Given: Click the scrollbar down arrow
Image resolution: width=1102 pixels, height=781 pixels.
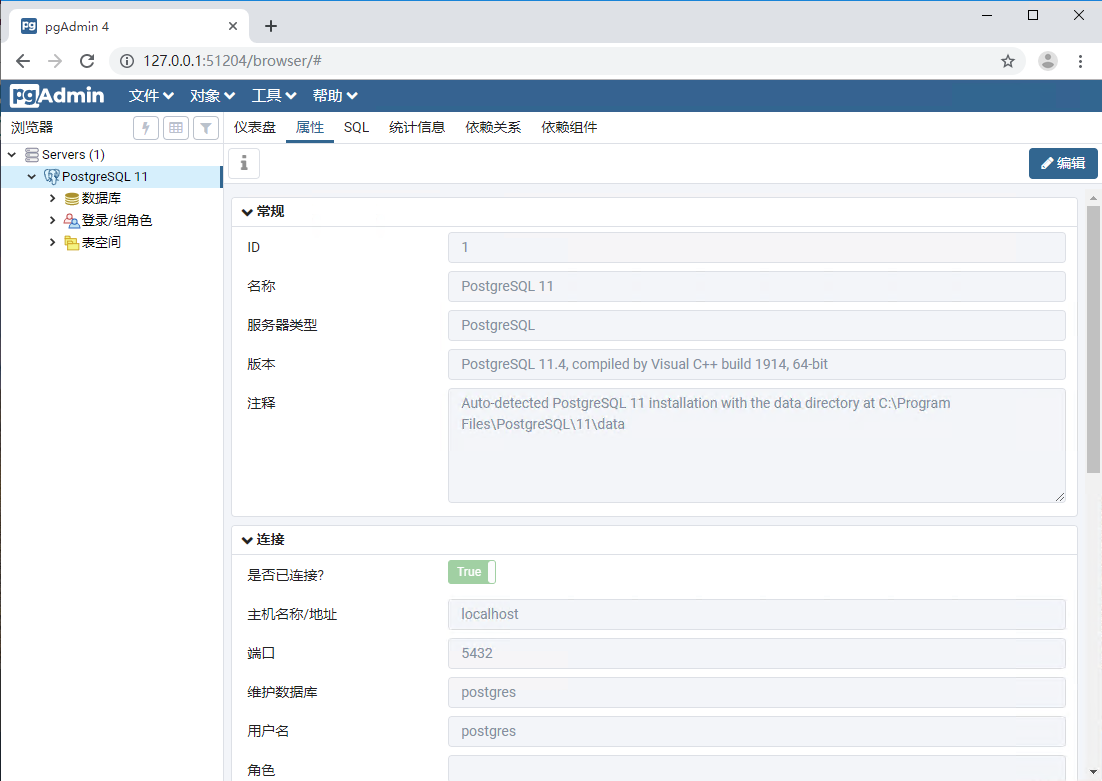Looking at the screenshot, I should (x=1093, y=772).
